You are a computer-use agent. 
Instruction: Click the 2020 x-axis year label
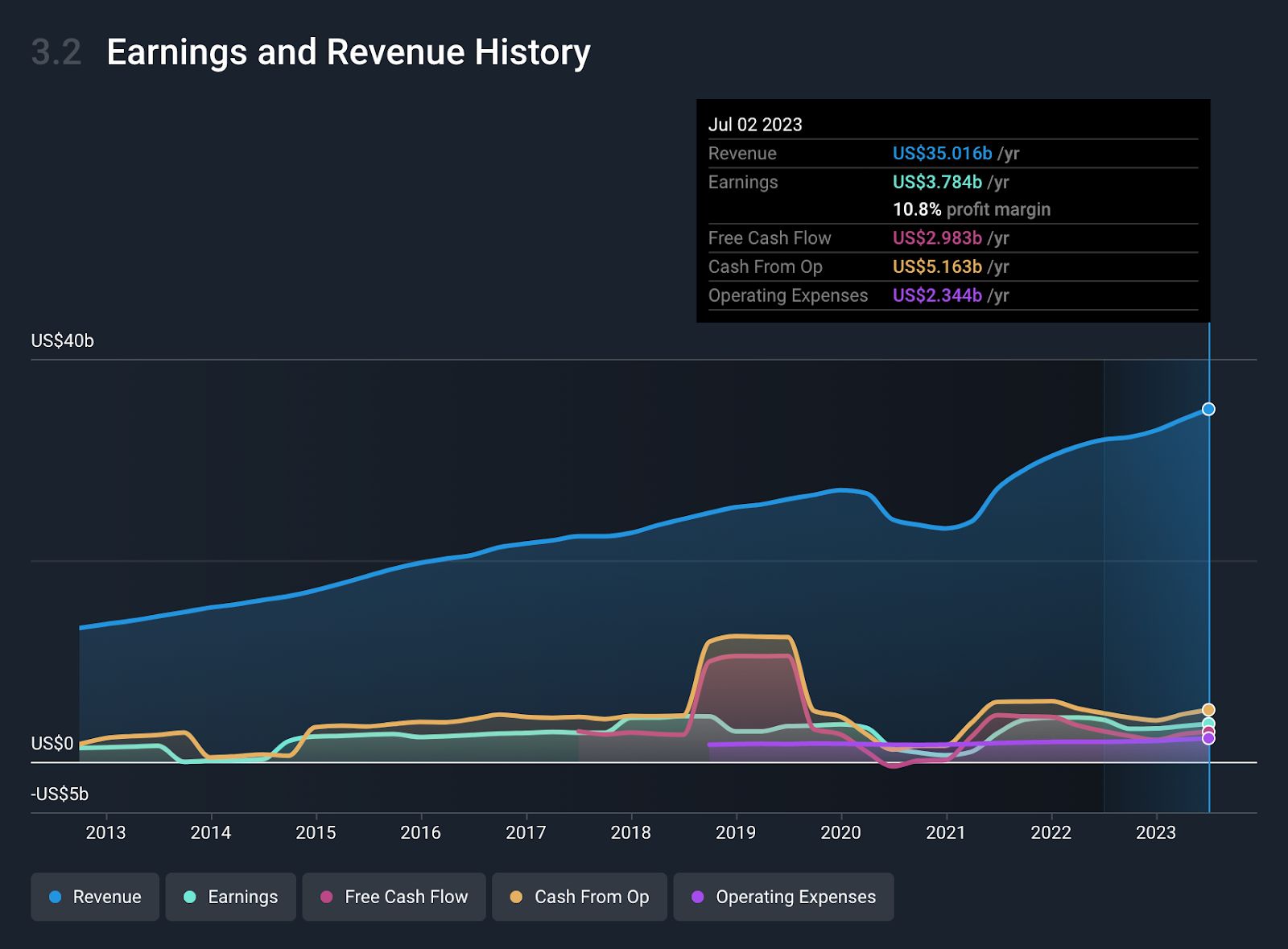click(841, 832)
